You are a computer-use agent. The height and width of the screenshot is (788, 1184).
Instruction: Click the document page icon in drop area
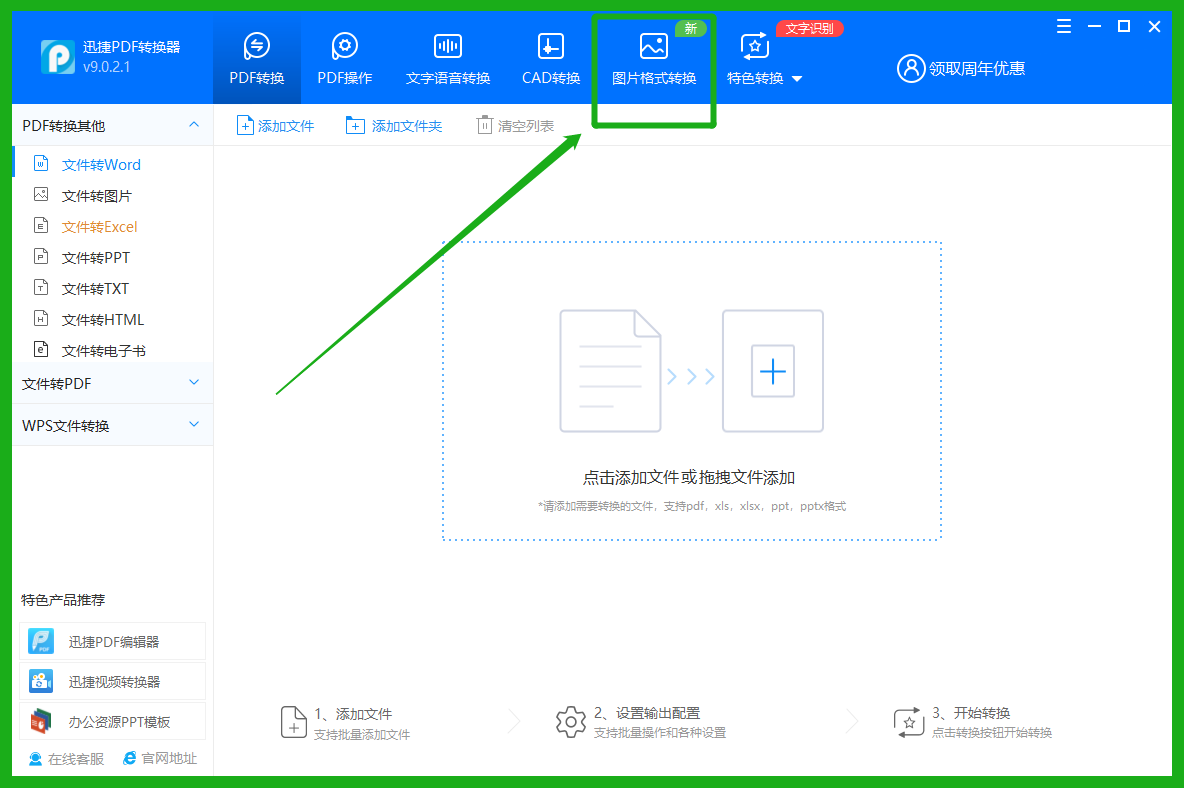[x=610, y=371]
